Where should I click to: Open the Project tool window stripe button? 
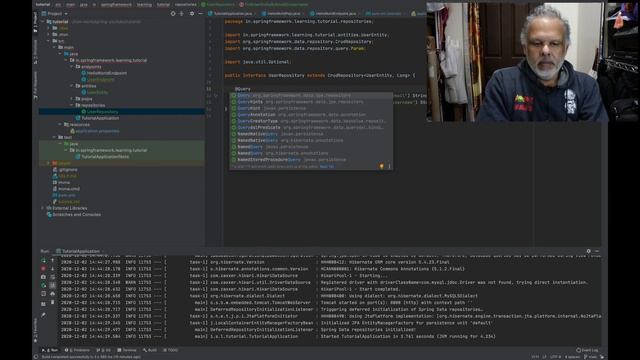coord(36,22)
